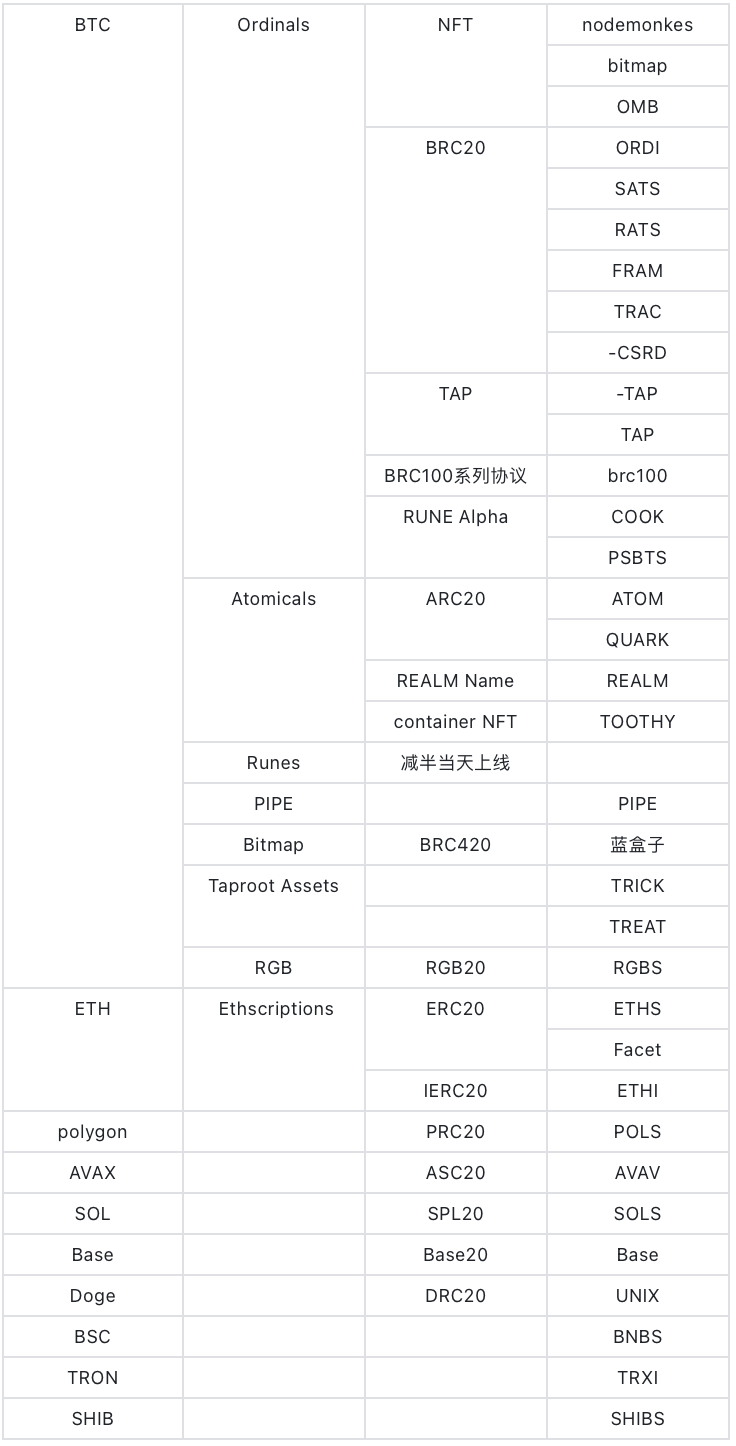Click the IERC20 cell
The image size is (736, 1446).
point(455,1091)
